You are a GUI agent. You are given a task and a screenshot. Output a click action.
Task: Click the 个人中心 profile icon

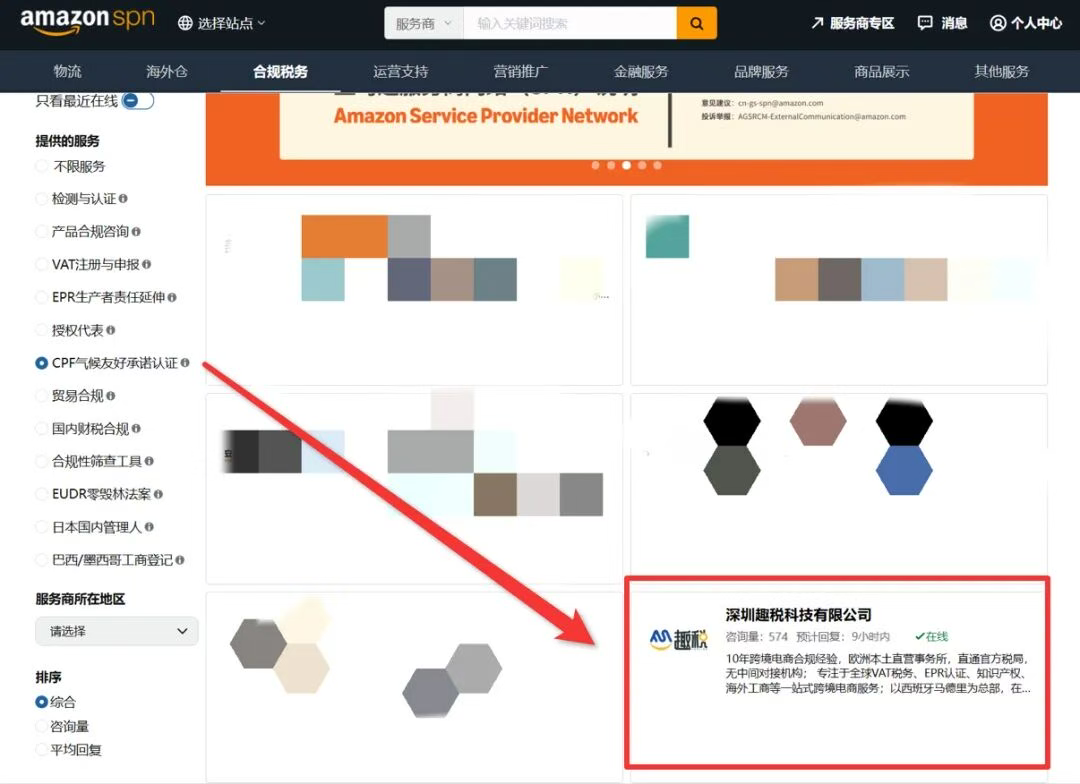997,22
